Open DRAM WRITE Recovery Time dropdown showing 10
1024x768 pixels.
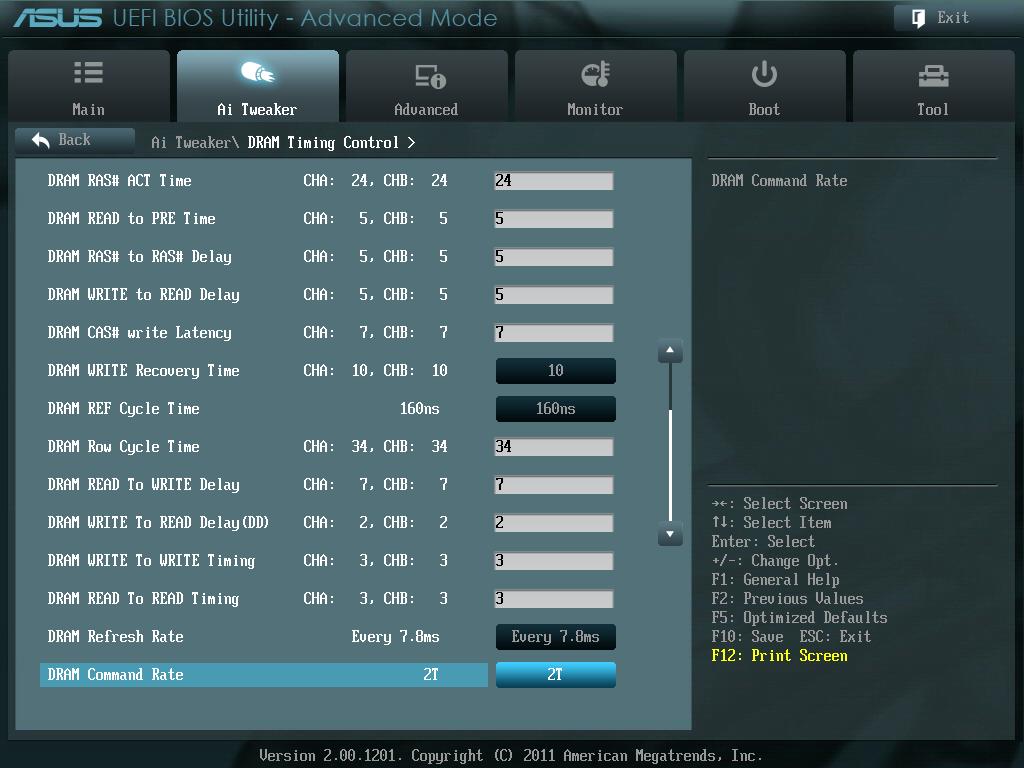pyautogui.click(x=556, y=371)
